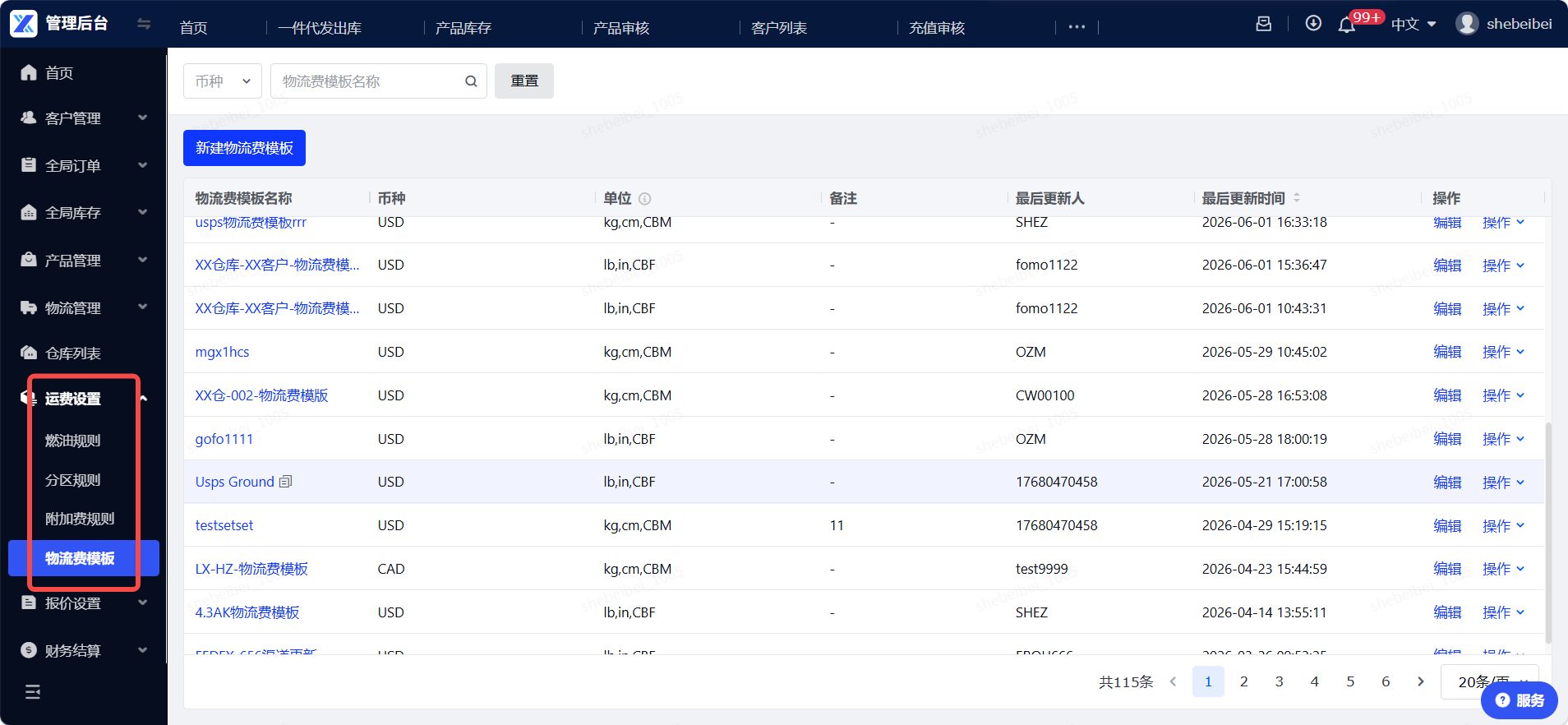Screen dimensions: 1568x725
Task: Click 编辑 for gofo1111 row
Action: pyautogui.click(x=1447, y=439)
